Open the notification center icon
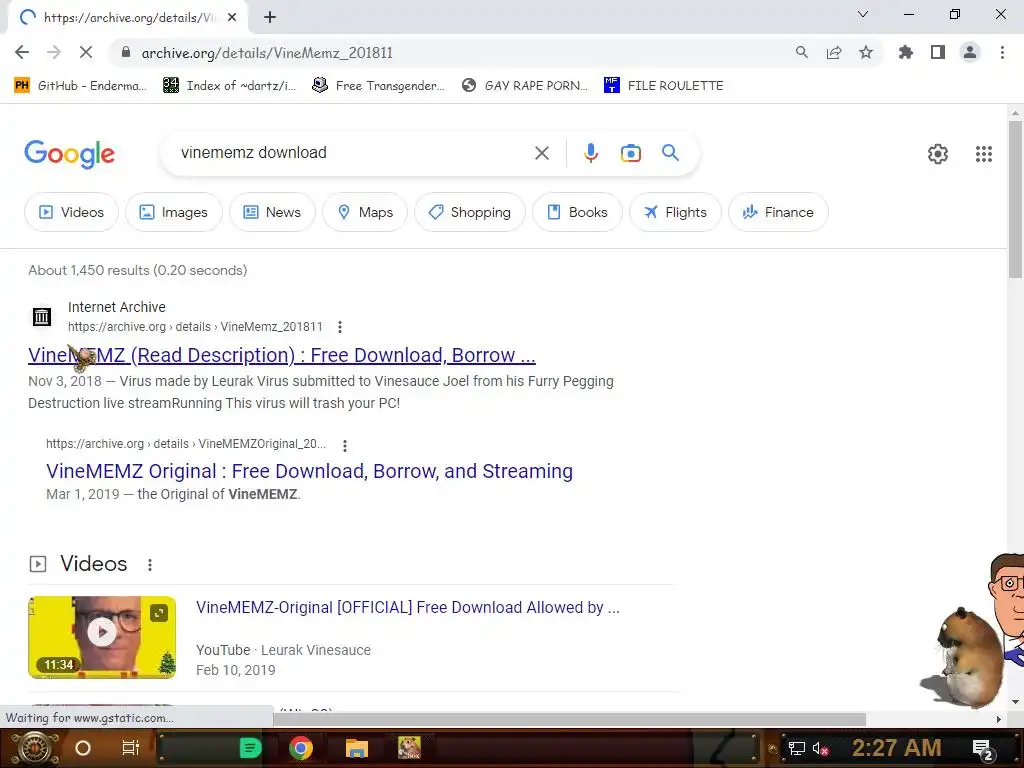 click(983, 748)
